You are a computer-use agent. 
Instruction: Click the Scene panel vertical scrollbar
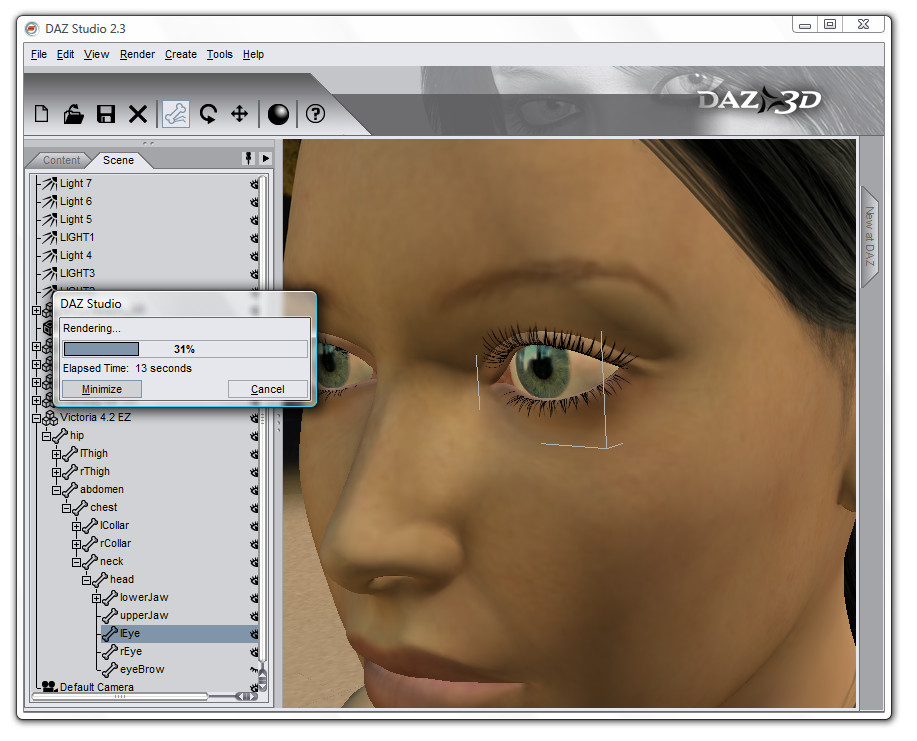263,433
